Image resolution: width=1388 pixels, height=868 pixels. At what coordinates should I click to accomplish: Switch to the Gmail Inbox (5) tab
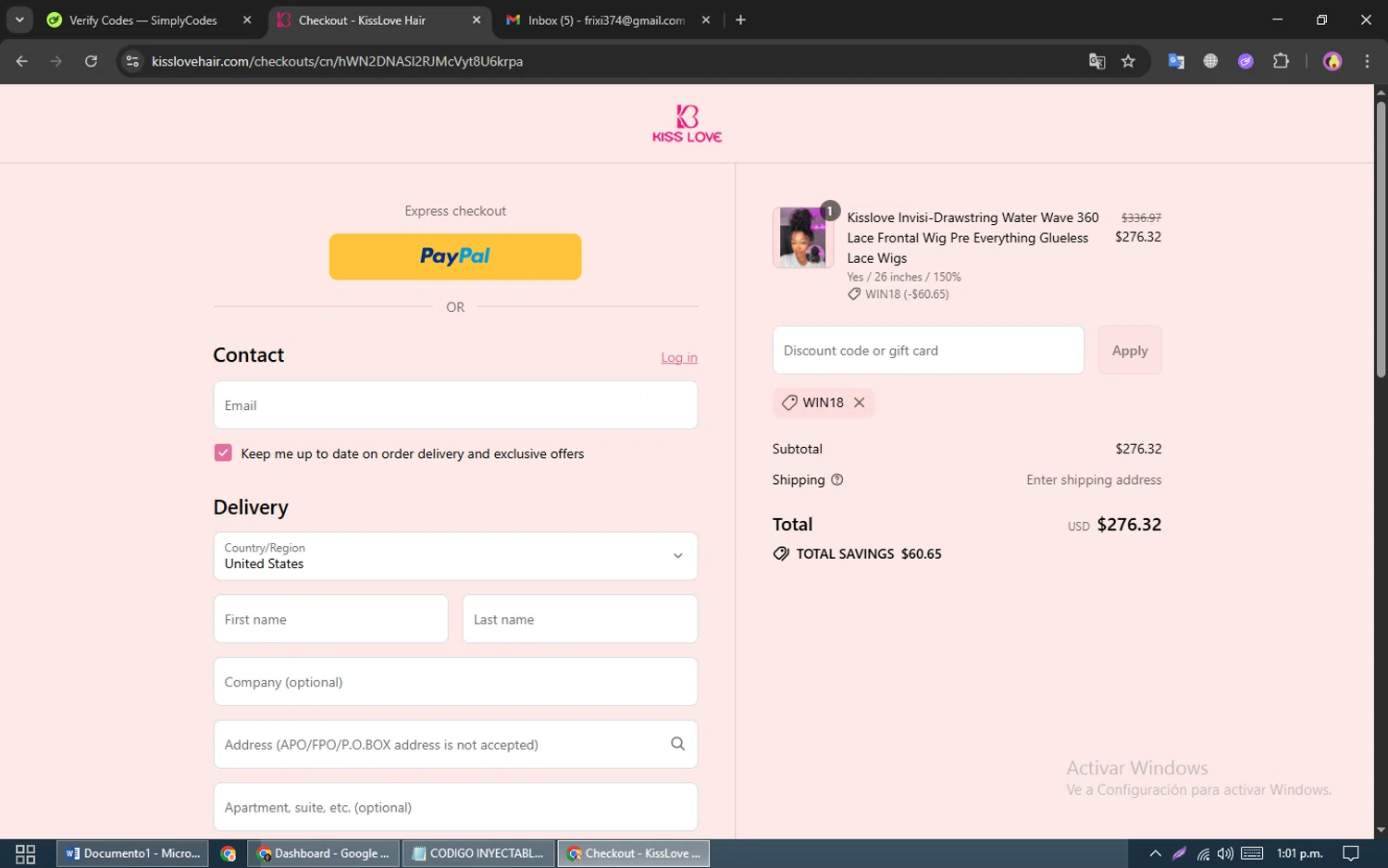pyautogui.click(x=606, y=20)
